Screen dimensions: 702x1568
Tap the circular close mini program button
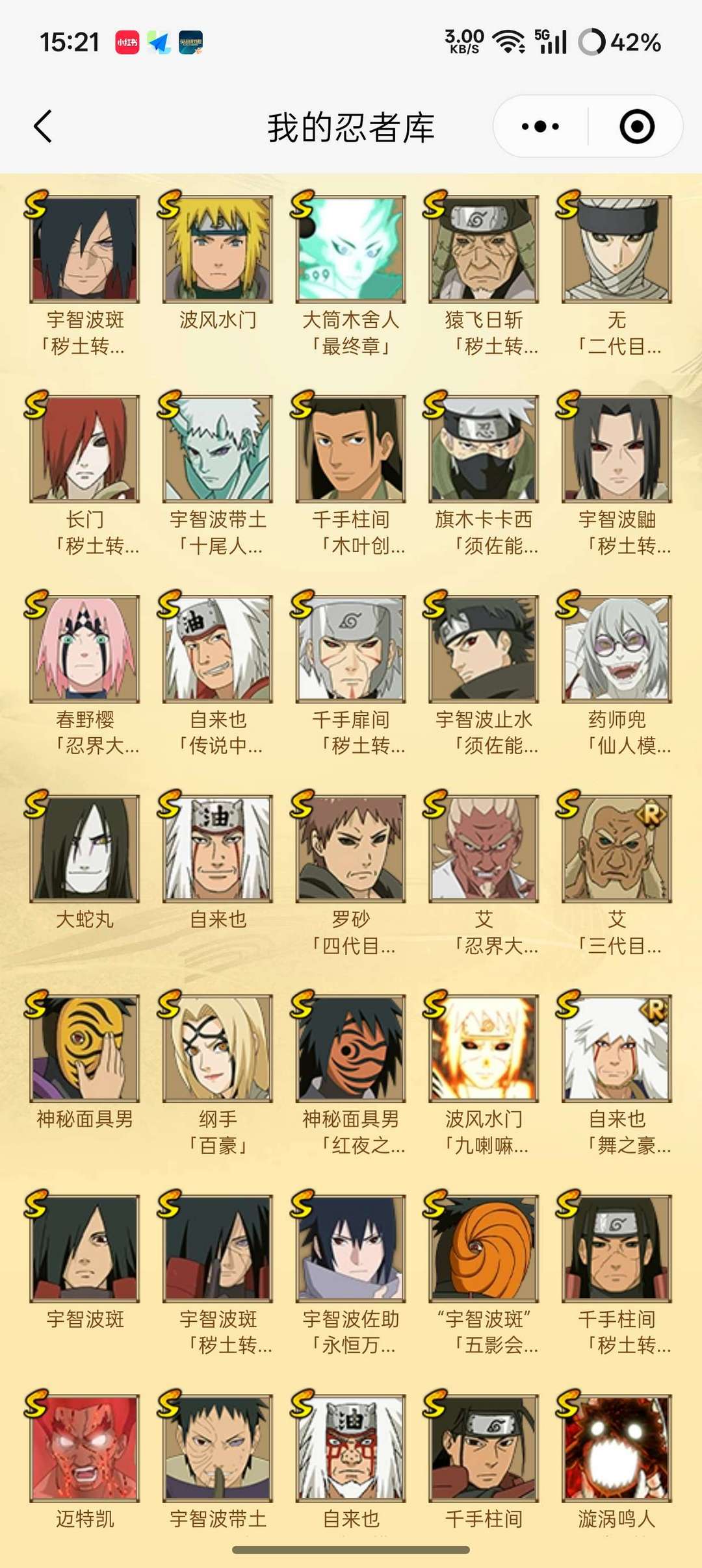pos(636,126)
